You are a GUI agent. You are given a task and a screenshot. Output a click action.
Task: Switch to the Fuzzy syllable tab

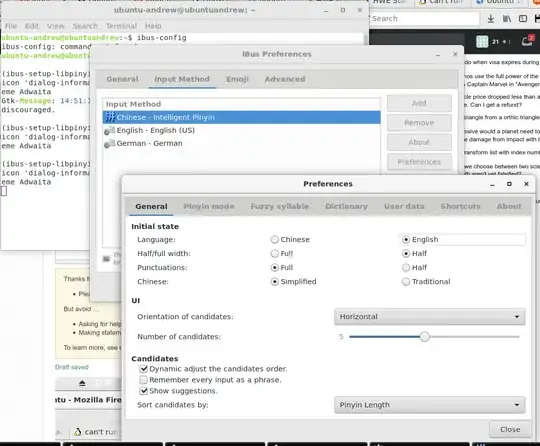[x=280, y=206]
